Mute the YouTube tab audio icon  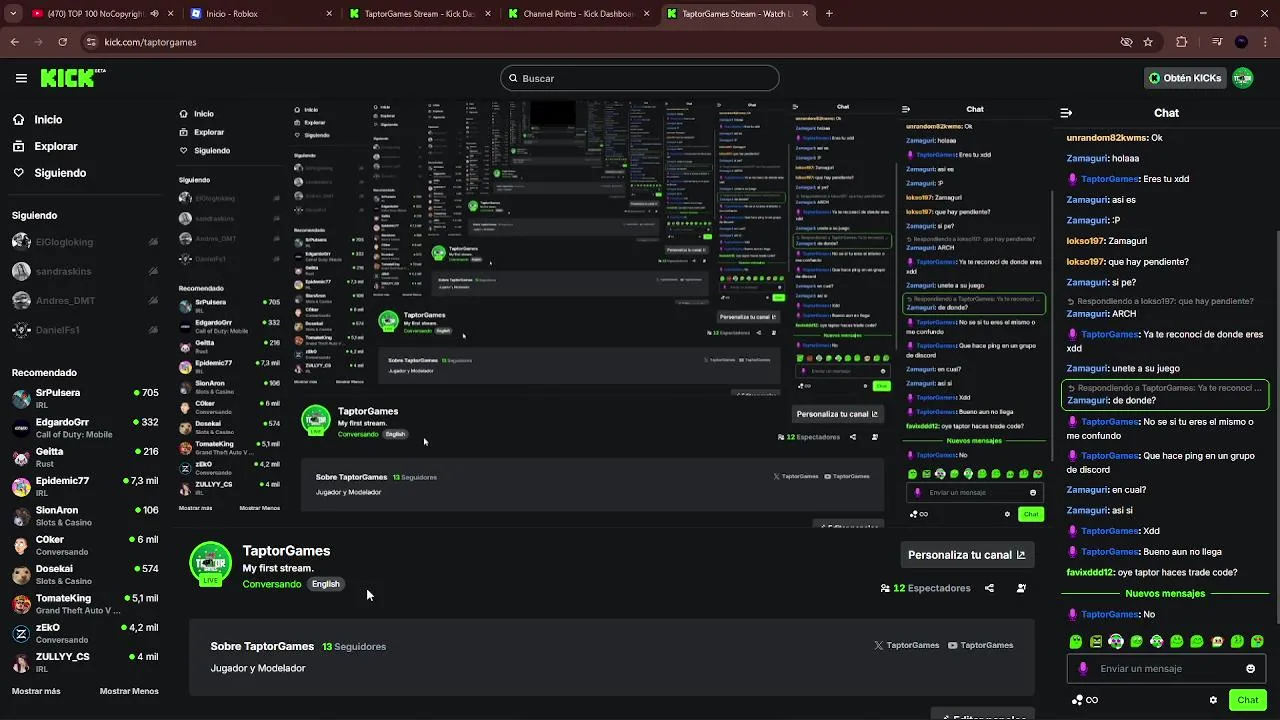(154, 14)
